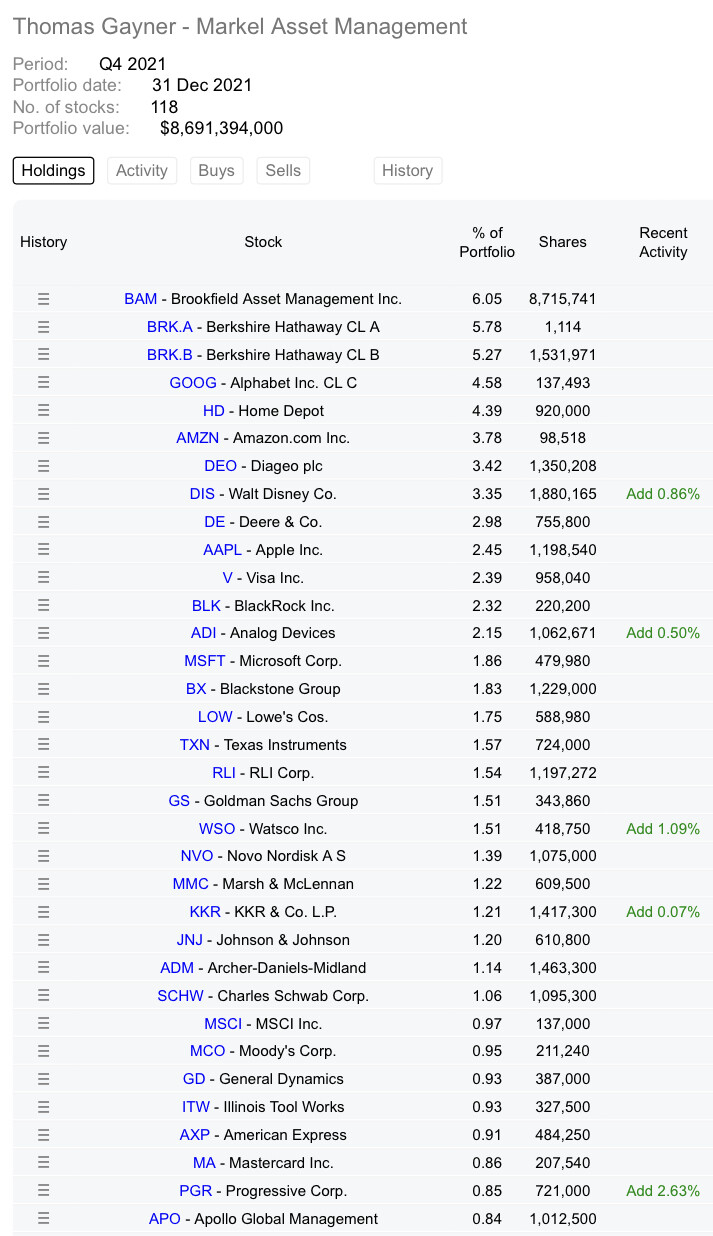Click 'Add 0.50%' activity for Analog Devices

(663, 633)
